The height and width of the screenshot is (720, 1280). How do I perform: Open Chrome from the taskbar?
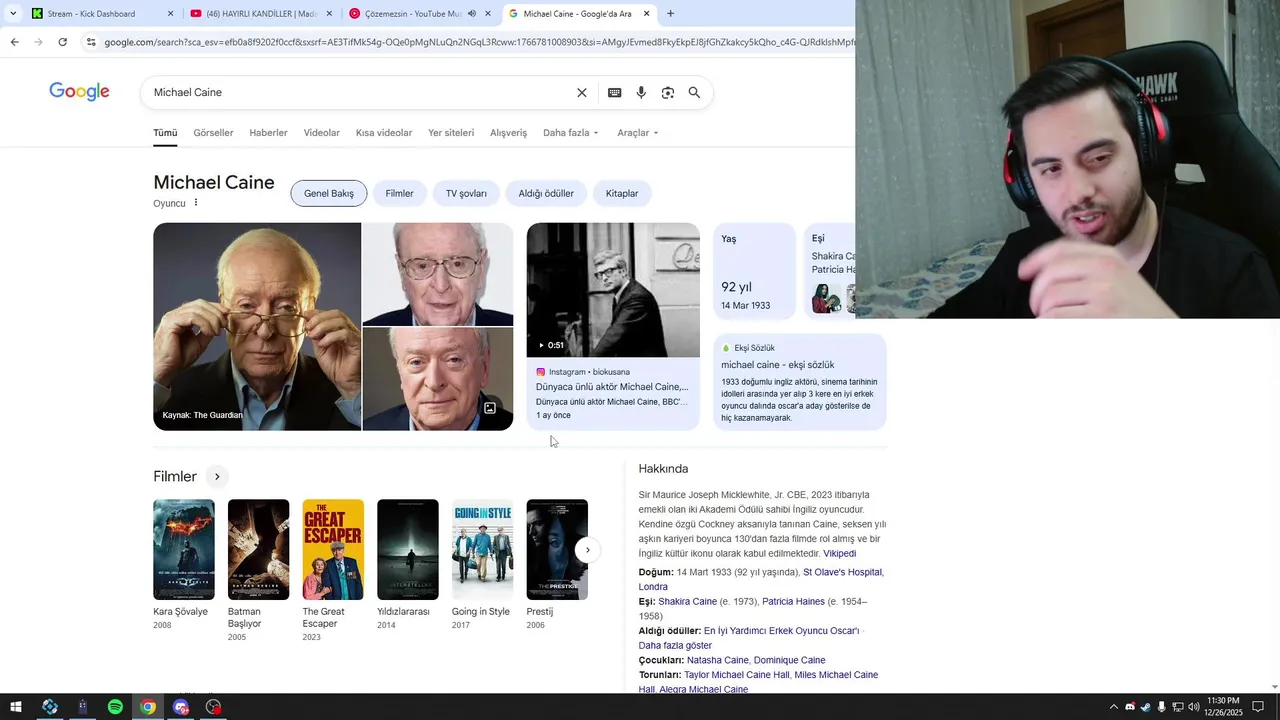click(x=148, y=707)
